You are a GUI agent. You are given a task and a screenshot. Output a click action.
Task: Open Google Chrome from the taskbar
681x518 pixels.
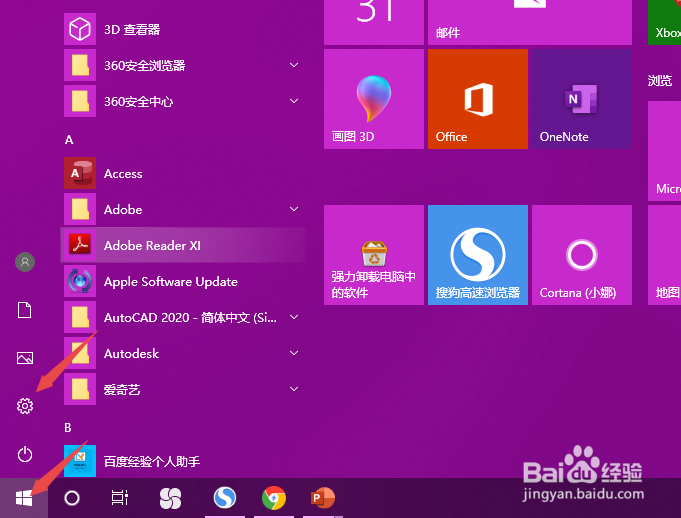point(274,498)
